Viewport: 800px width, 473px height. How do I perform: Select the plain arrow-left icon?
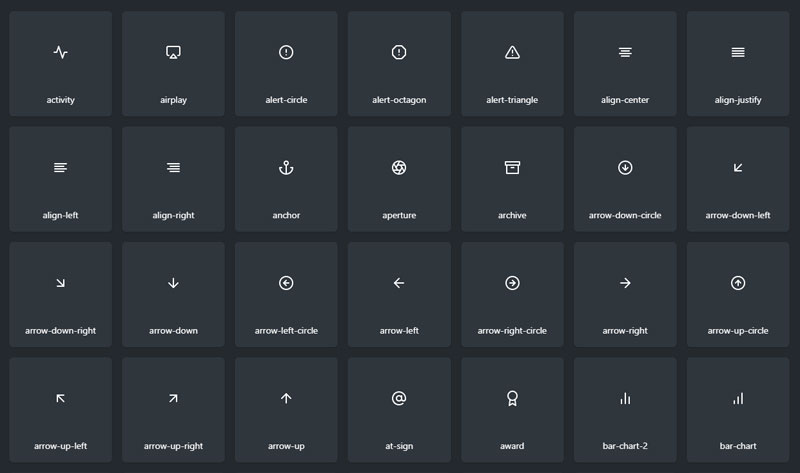[x=399, y=283]
